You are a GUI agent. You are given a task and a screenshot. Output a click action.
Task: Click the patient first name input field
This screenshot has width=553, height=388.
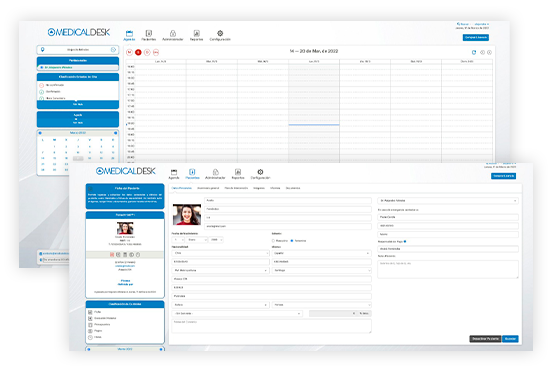click(x=288, y=200)
